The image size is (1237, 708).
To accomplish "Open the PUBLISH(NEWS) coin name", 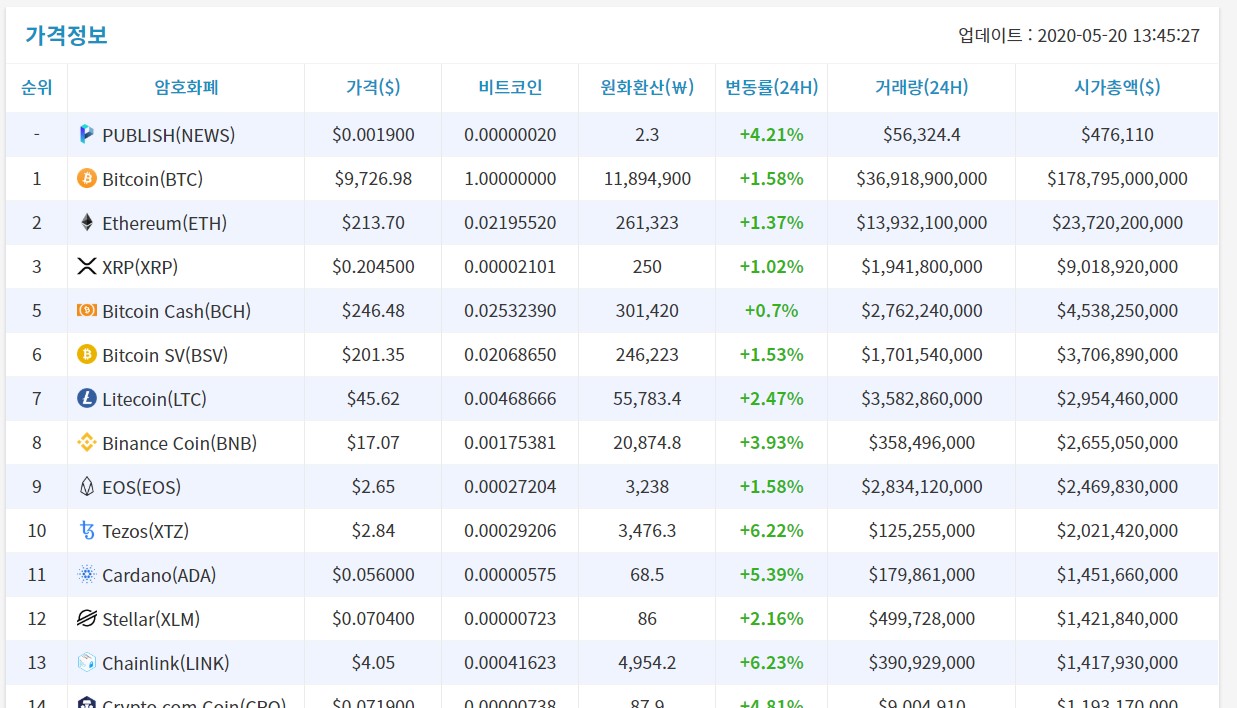I will [169, 135].
